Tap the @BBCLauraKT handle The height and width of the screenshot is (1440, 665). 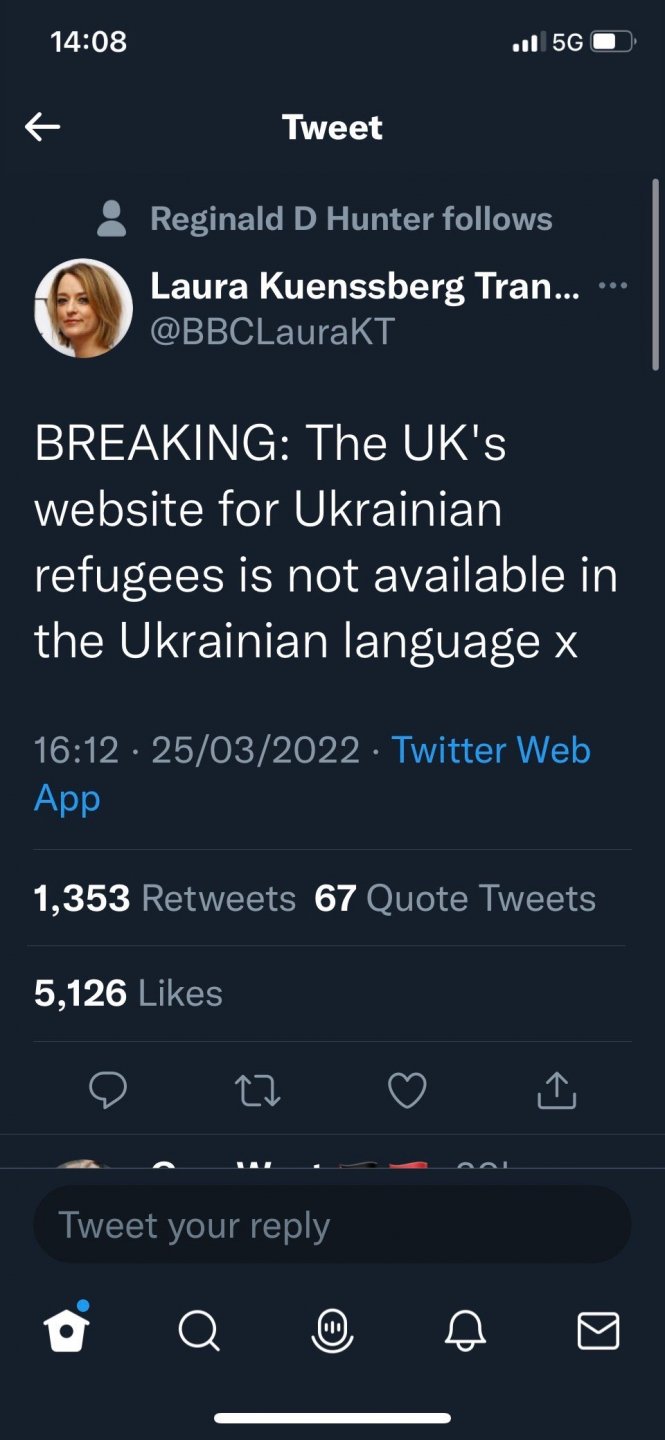pyautogui.click(x=272, y=331)
